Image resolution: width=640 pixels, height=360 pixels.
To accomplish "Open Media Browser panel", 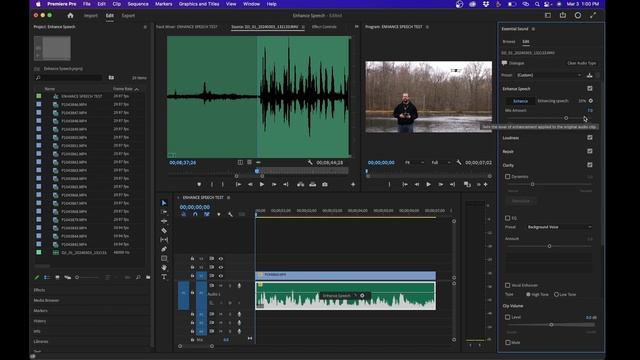I will [x=46, y=300].
